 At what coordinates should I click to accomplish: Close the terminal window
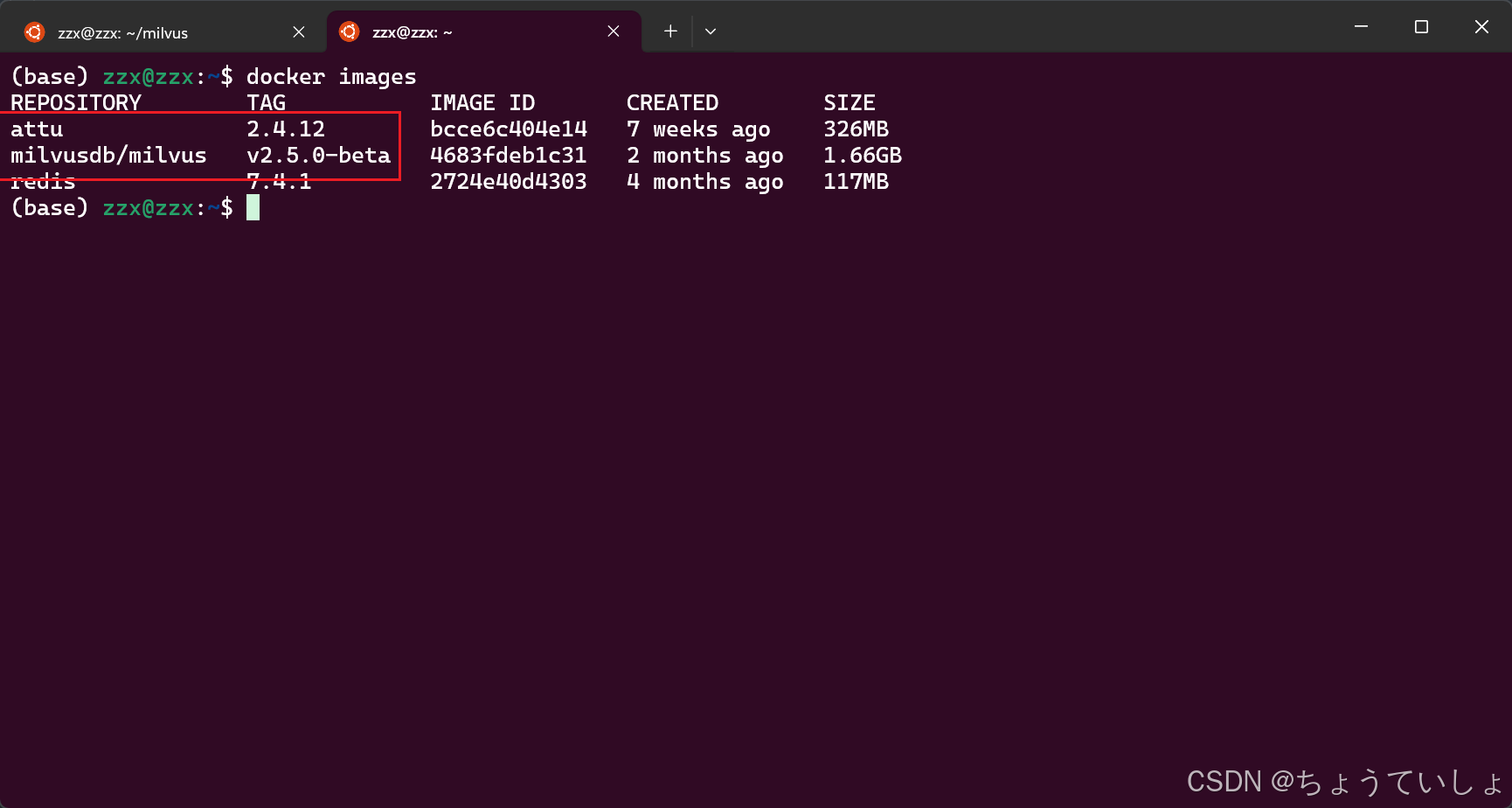coord(1481,26)
